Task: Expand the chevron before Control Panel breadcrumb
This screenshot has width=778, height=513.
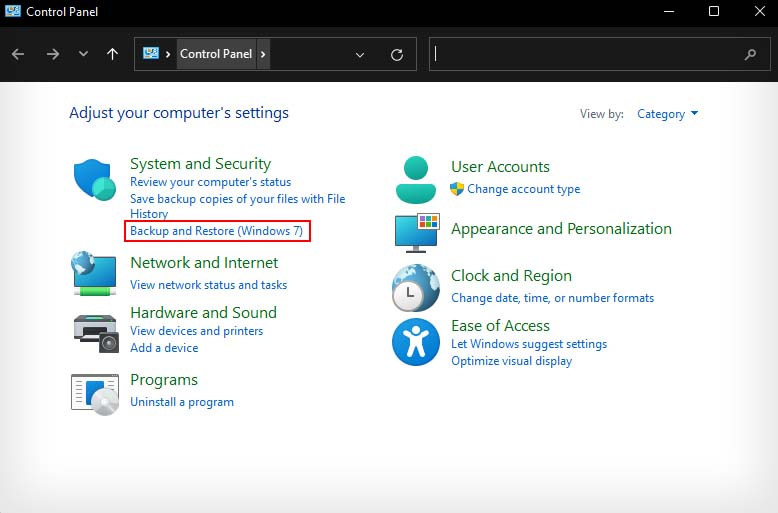Action: [x=168, y=54]
